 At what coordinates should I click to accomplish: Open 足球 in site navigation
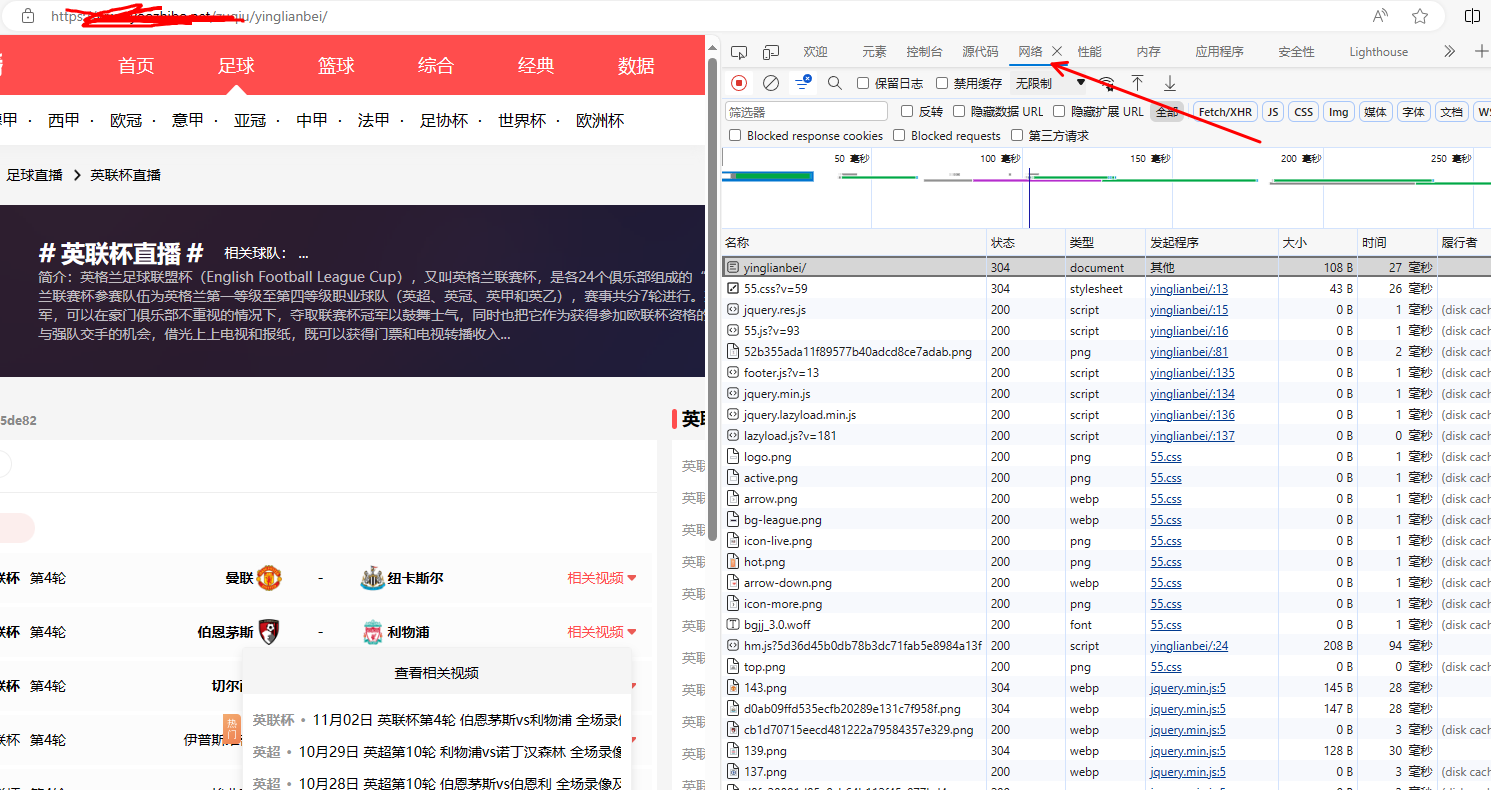(x=236, y=66)
